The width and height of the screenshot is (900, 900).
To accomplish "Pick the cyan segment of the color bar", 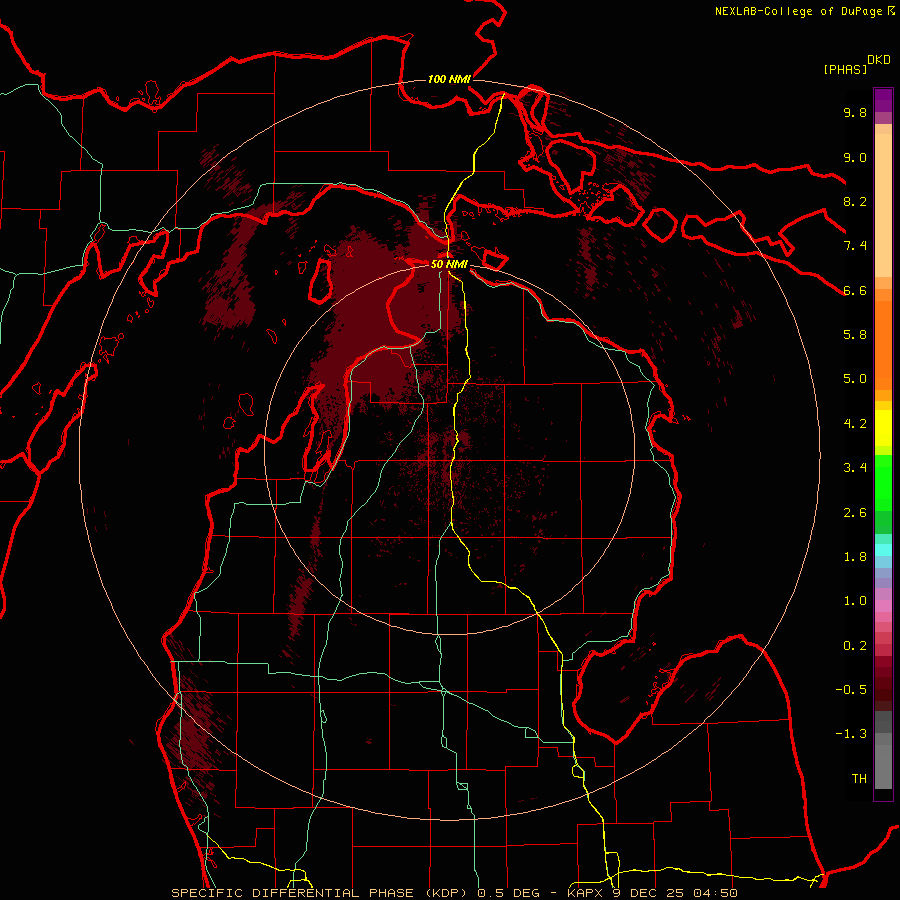I will [883, 550].
